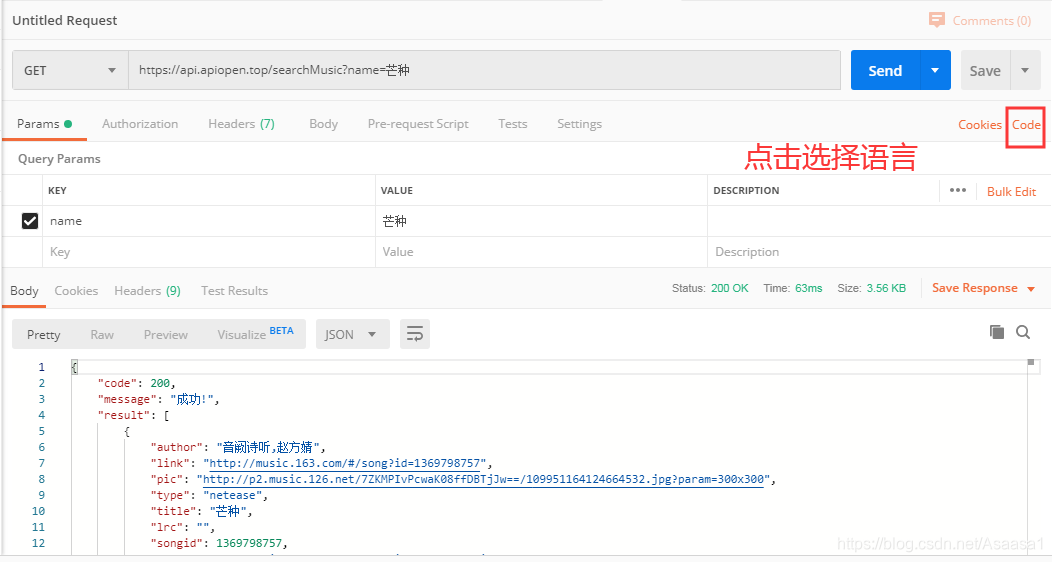This screenshot has width=1052, height=562.
Task: Copy the response body to clipboard
Action: point(997,332)
